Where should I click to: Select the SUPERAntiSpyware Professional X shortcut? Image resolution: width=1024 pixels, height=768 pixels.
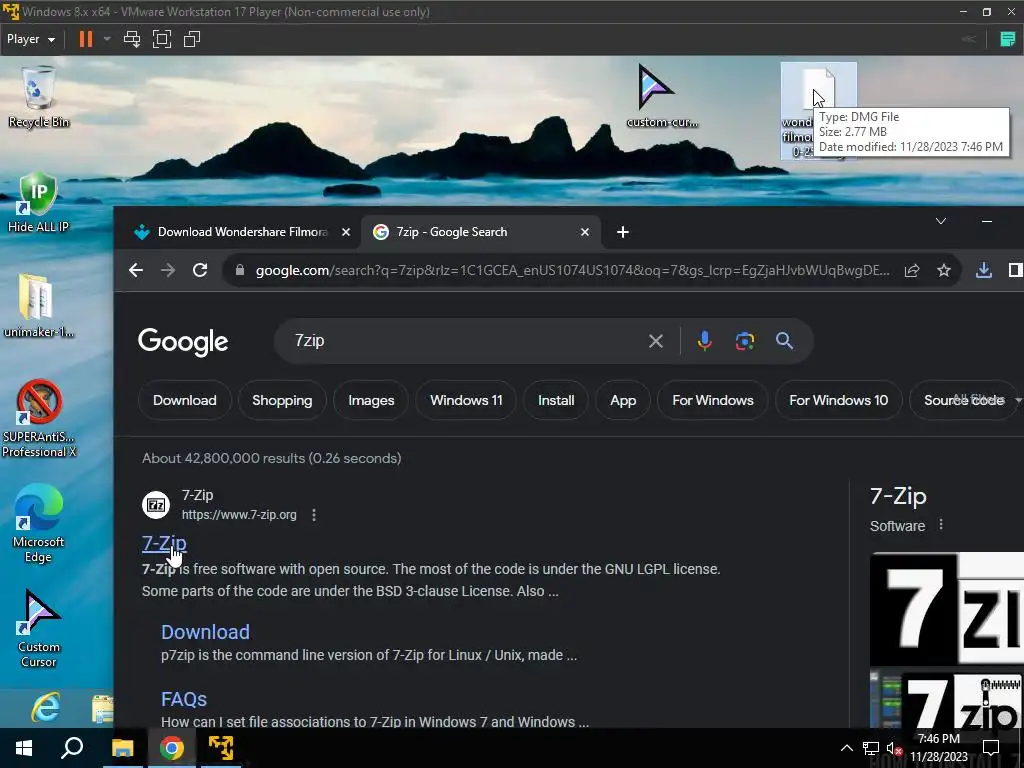(x=39, y=418)
